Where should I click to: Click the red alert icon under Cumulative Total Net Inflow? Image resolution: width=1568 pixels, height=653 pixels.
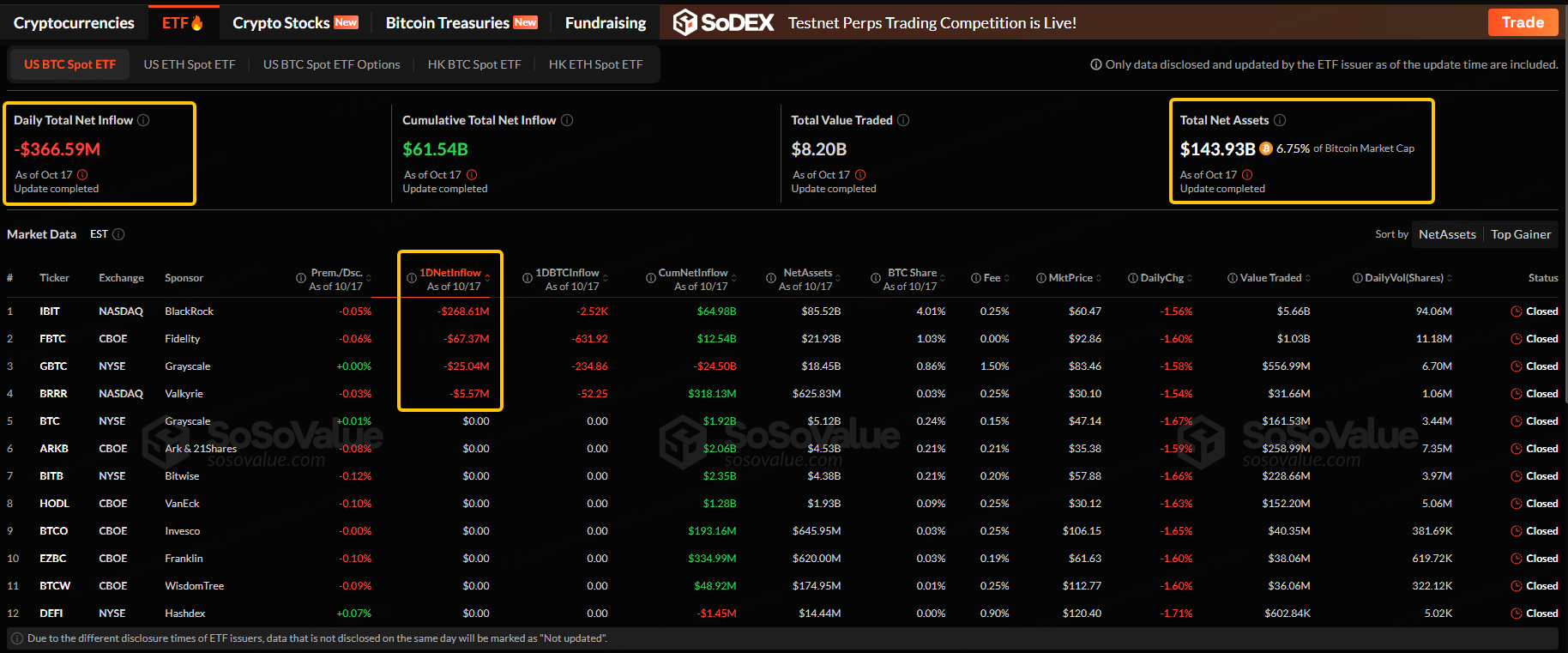click(x=472, y=175)
